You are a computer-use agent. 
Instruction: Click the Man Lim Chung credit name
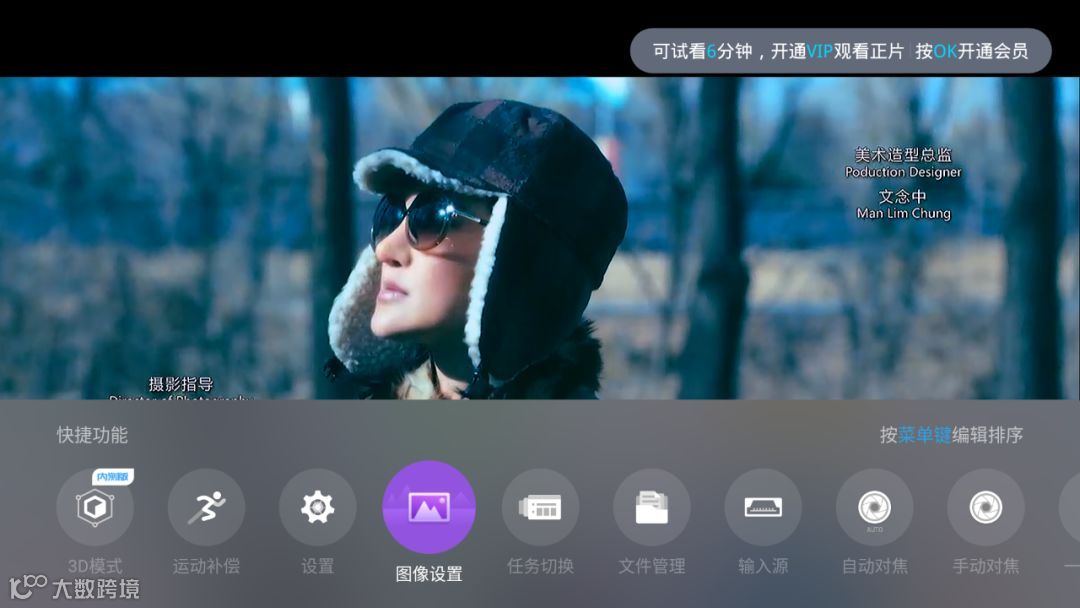[x=903, y=213]
